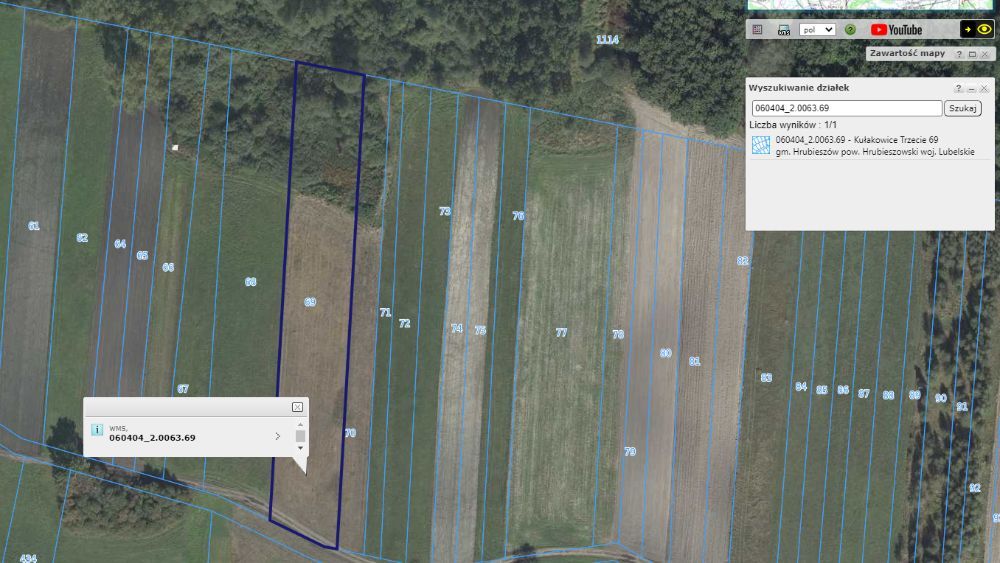The width and height of the screenshot is (1000, 563).
Task: Click the yellow arrow icon
Action: [x=967, y=29]
